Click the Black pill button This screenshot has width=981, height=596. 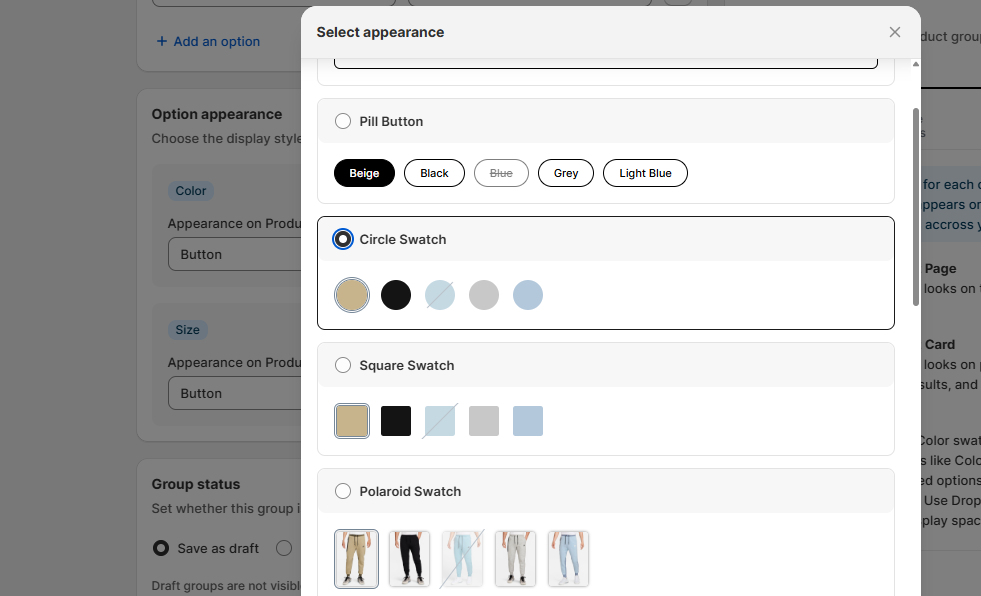434,173
